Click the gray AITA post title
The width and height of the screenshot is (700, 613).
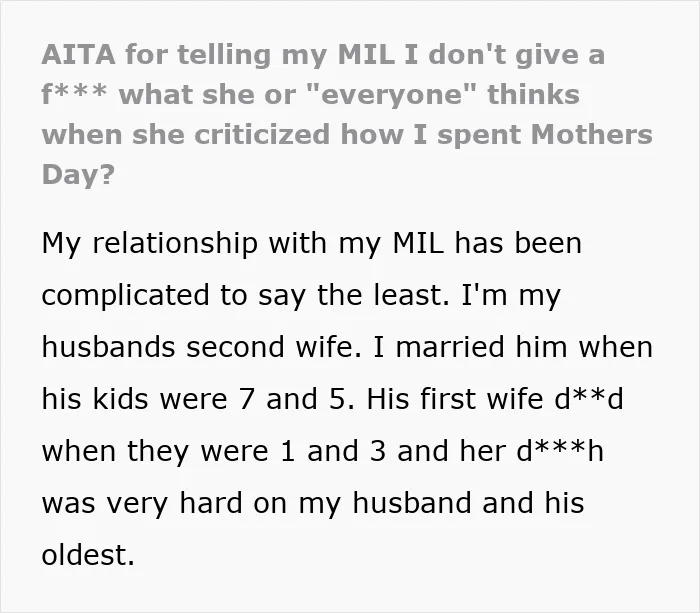click(x=347, y=114)
